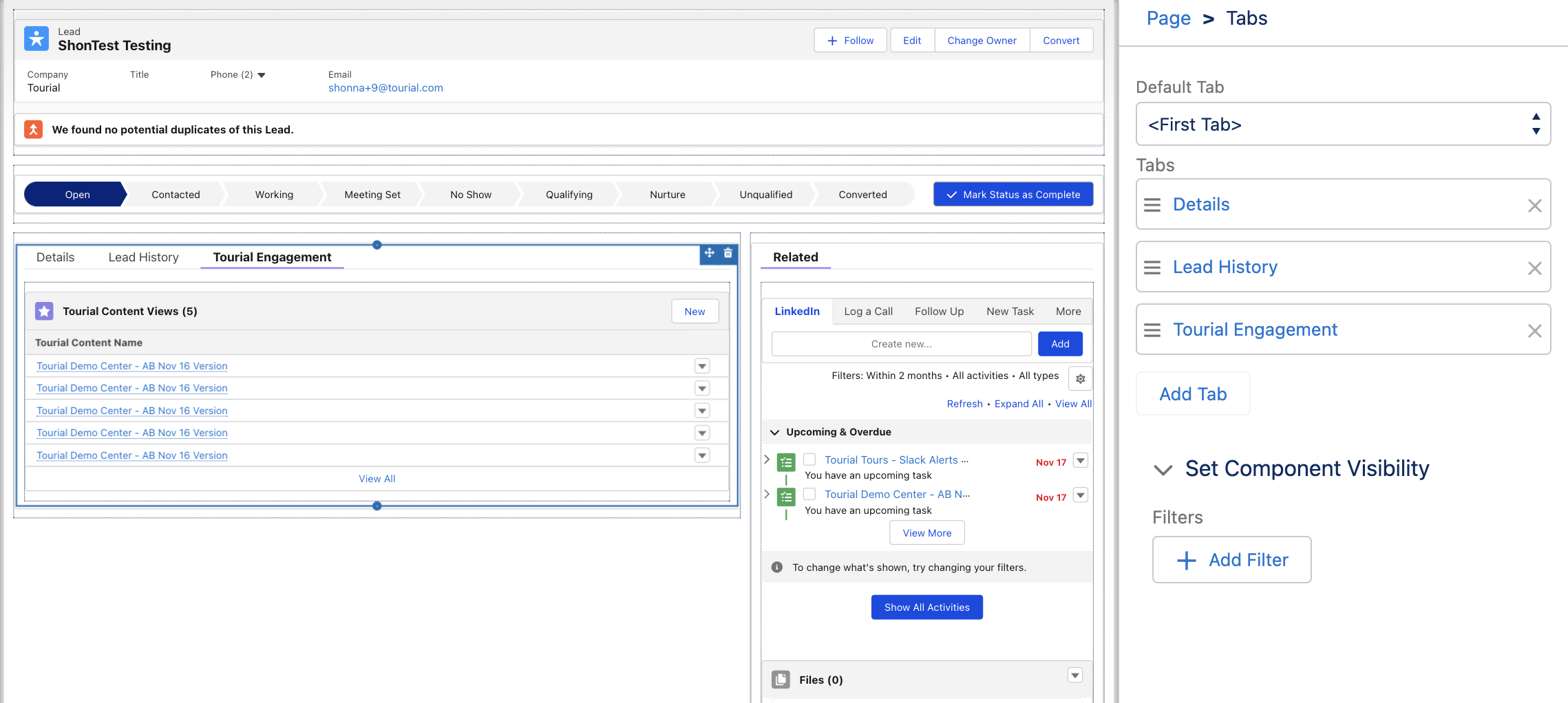Click the Add Filter button
Viewport: 1568px width, 703px height.
click(x=1231, y=560)
